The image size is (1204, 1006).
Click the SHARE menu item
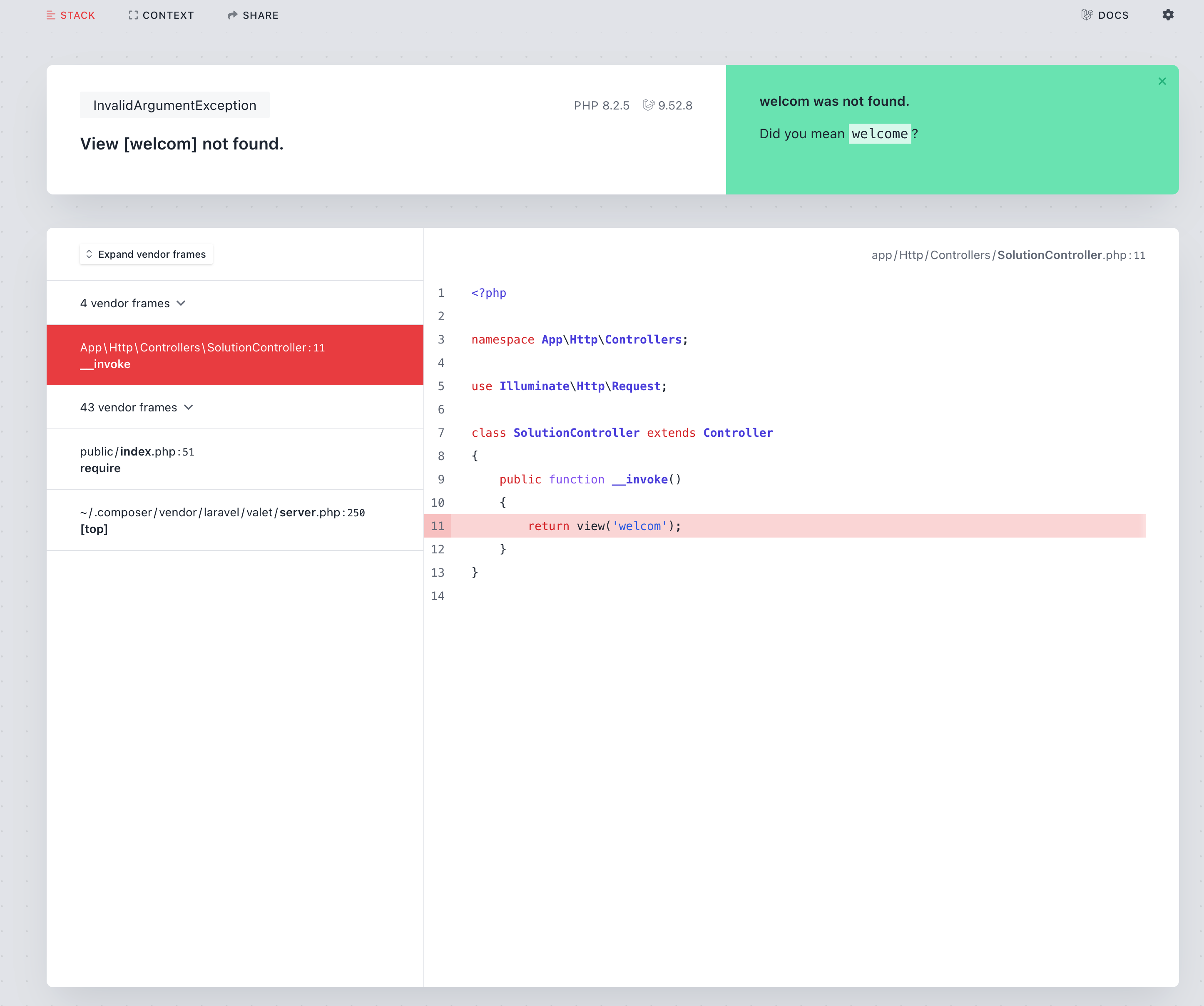[x=252, y=15]
